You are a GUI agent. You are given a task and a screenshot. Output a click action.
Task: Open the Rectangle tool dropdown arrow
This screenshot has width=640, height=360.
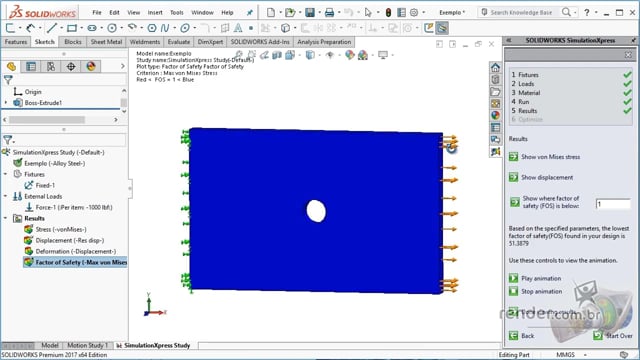point(81,28)
